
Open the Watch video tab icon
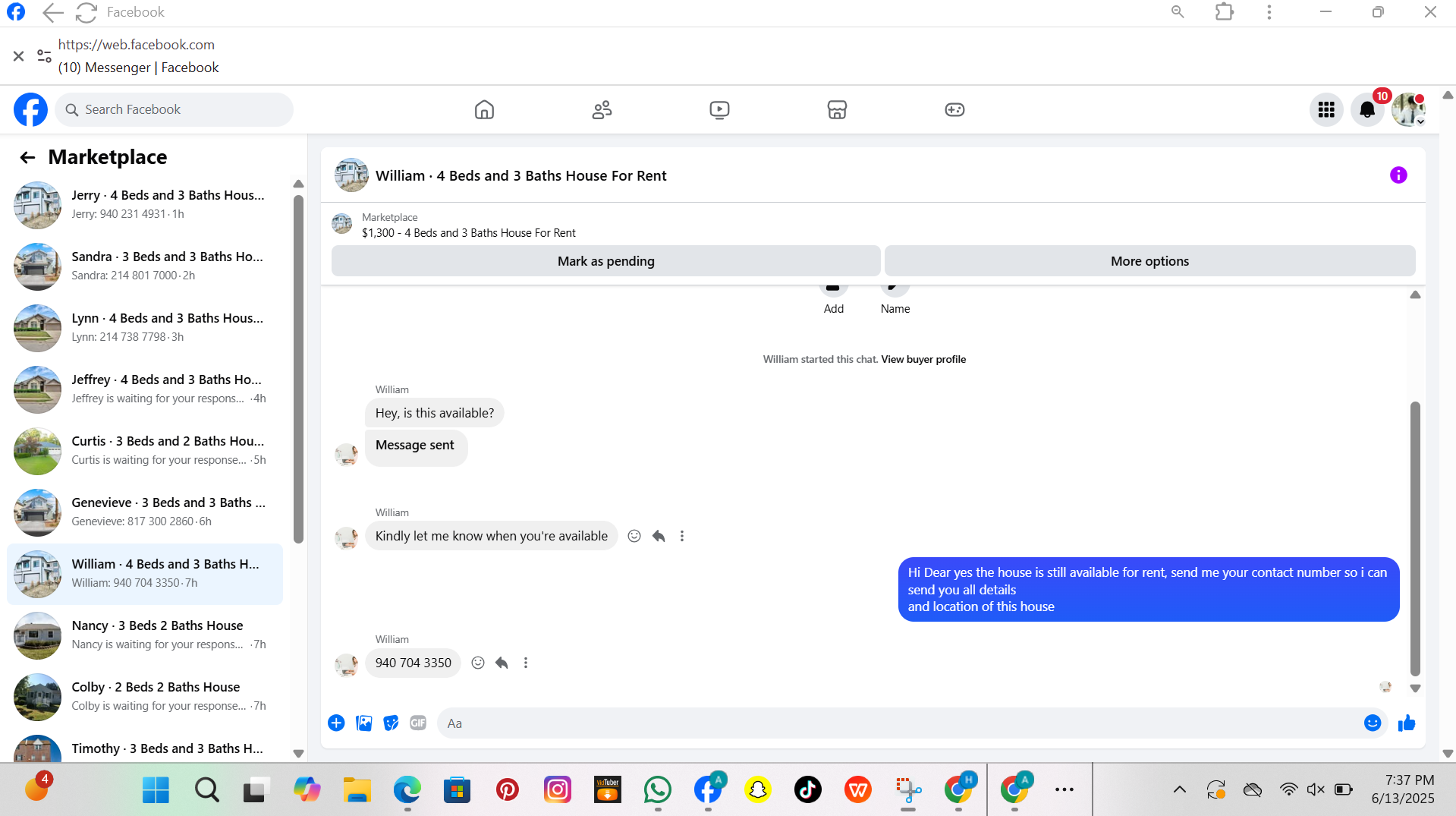719,110
